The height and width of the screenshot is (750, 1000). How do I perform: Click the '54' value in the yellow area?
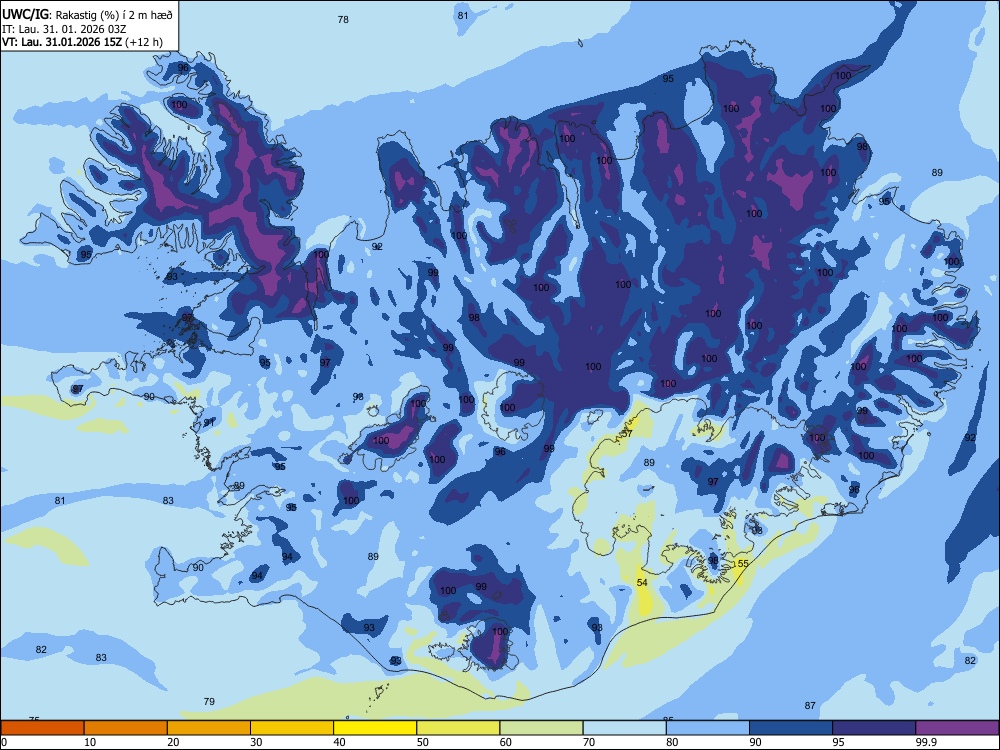tap(642, 582)
